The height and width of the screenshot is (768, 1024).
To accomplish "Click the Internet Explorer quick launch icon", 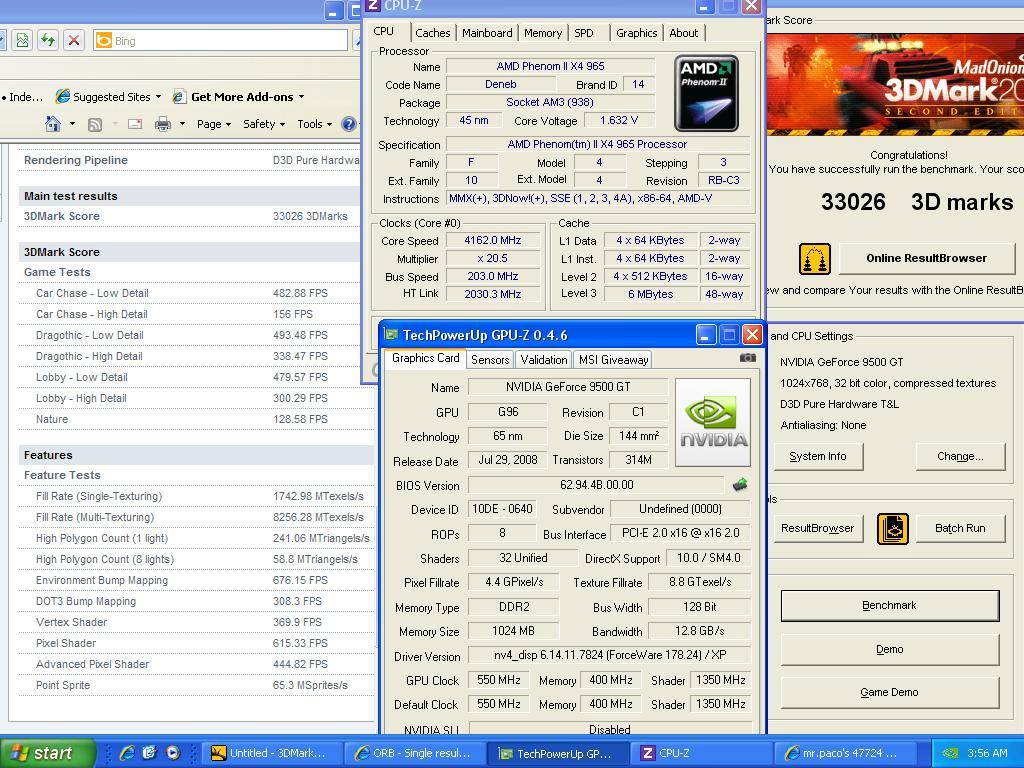I will tap(127, 753).
